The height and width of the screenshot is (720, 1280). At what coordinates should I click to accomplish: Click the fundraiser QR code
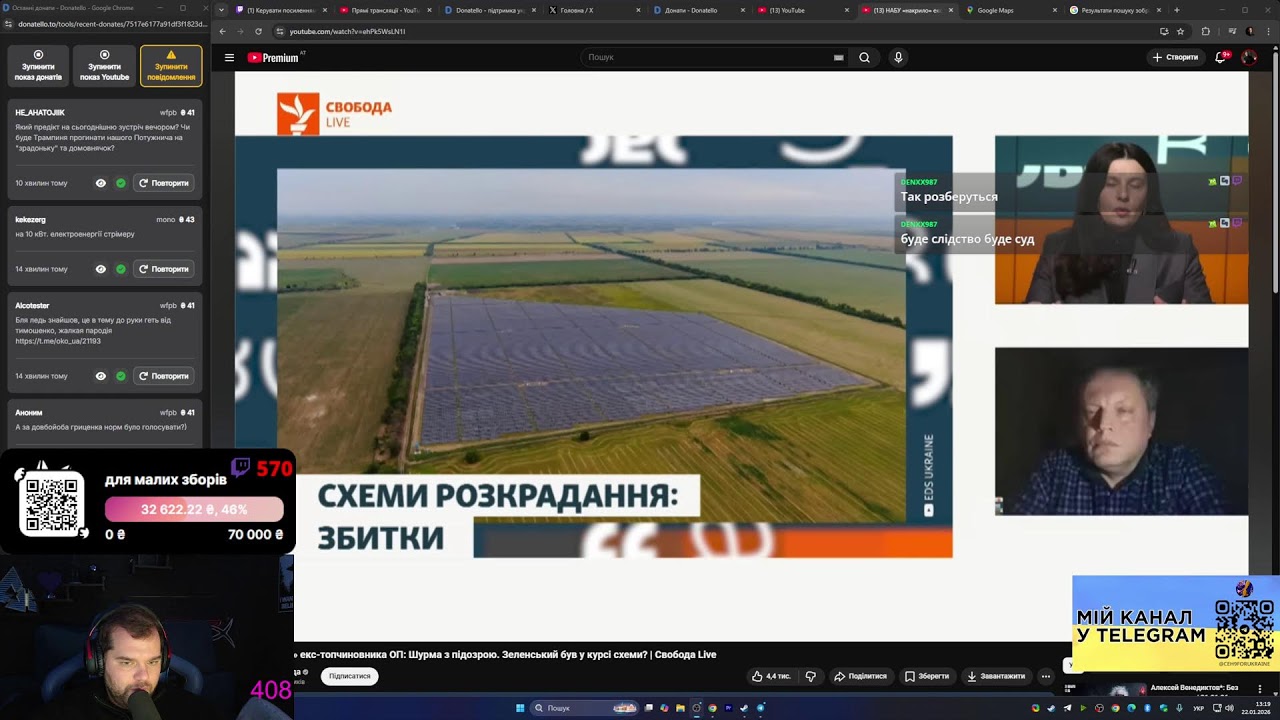[51, 505]
